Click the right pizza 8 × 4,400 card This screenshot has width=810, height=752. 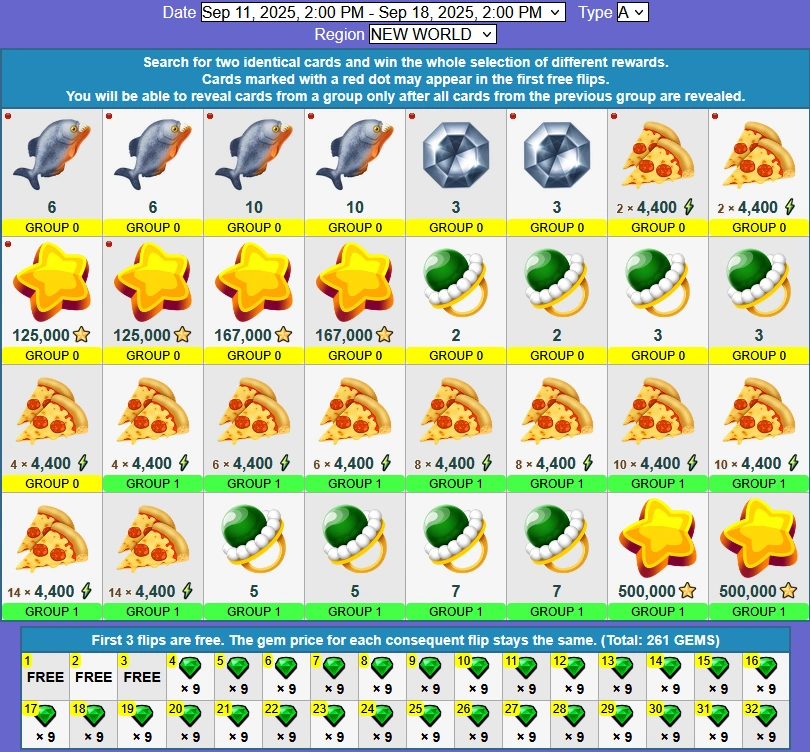[557, 429]
